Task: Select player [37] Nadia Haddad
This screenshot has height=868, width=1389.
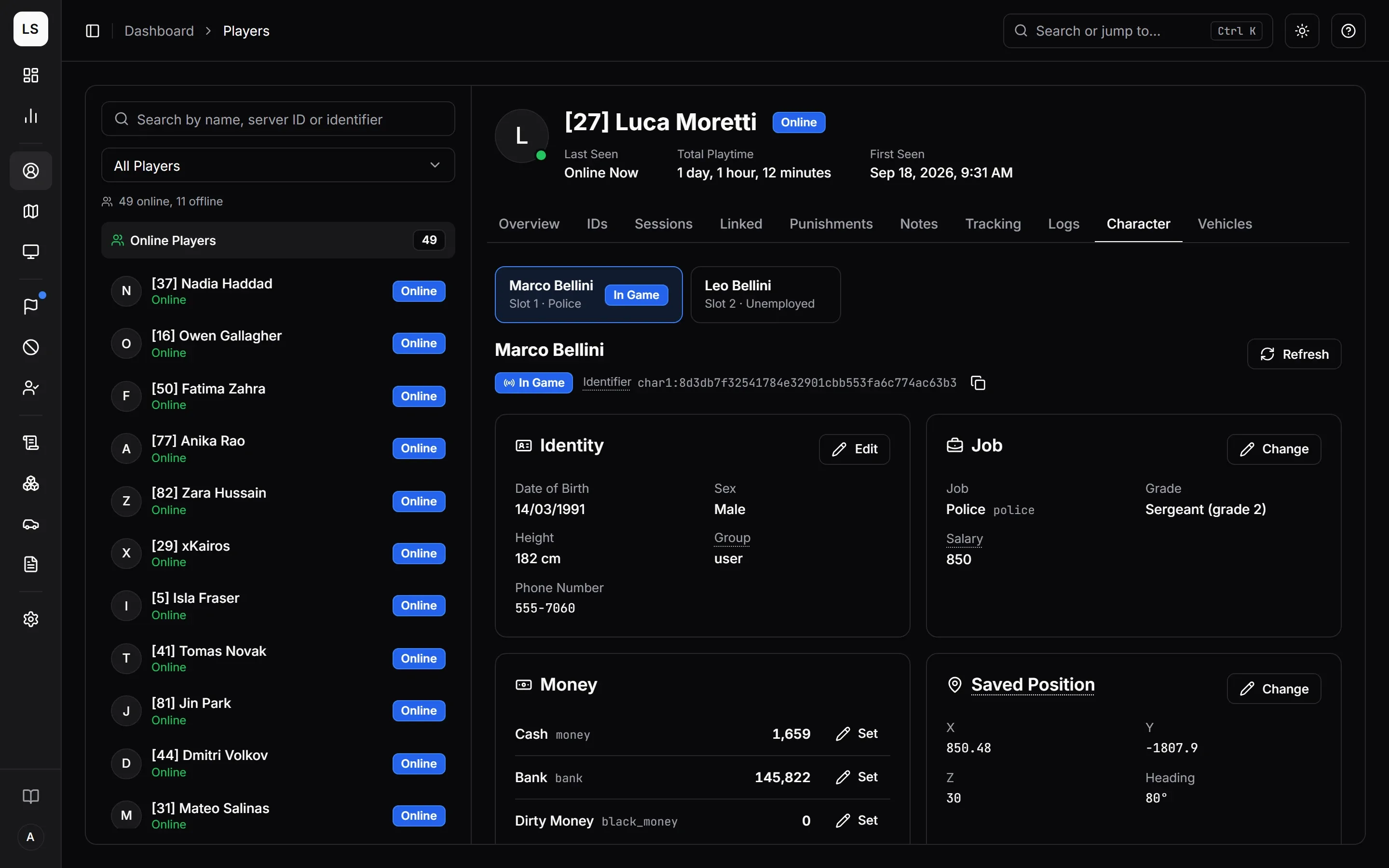Action: tap(278, 291)
